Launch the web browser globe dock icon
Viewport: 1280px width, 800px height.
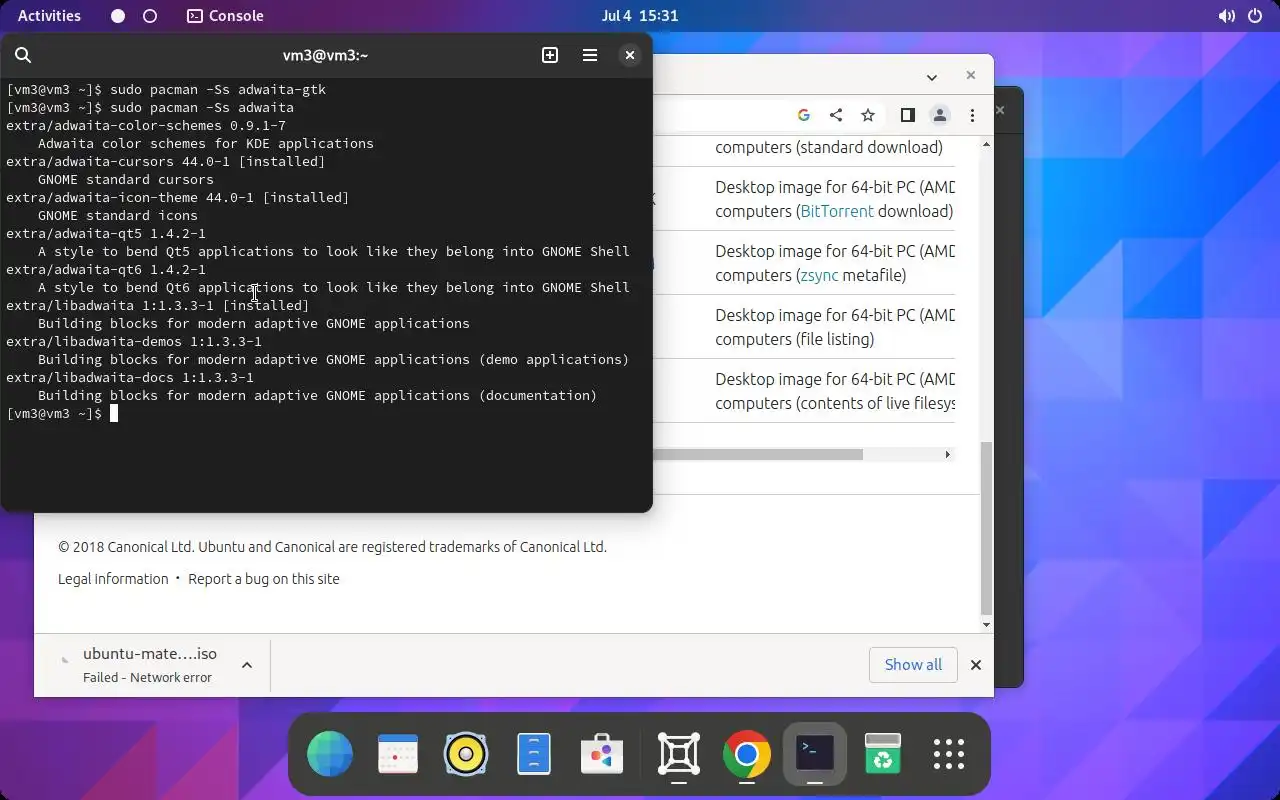330,754
